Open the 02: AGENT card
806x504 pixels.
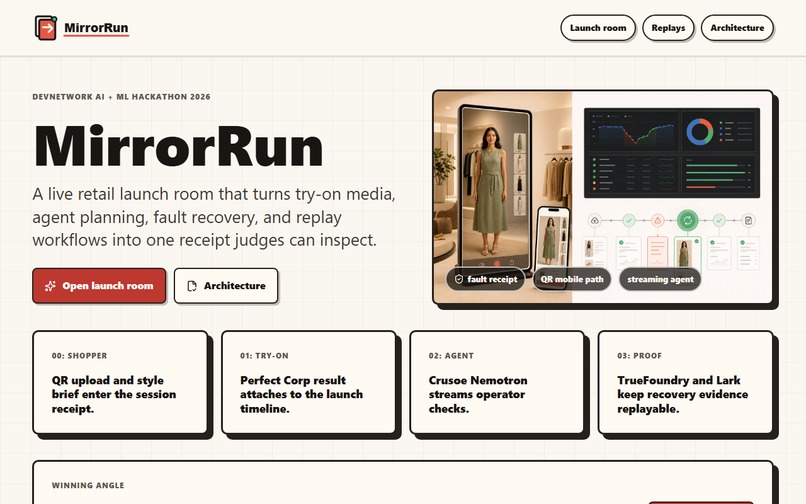(x=497, y=383)
